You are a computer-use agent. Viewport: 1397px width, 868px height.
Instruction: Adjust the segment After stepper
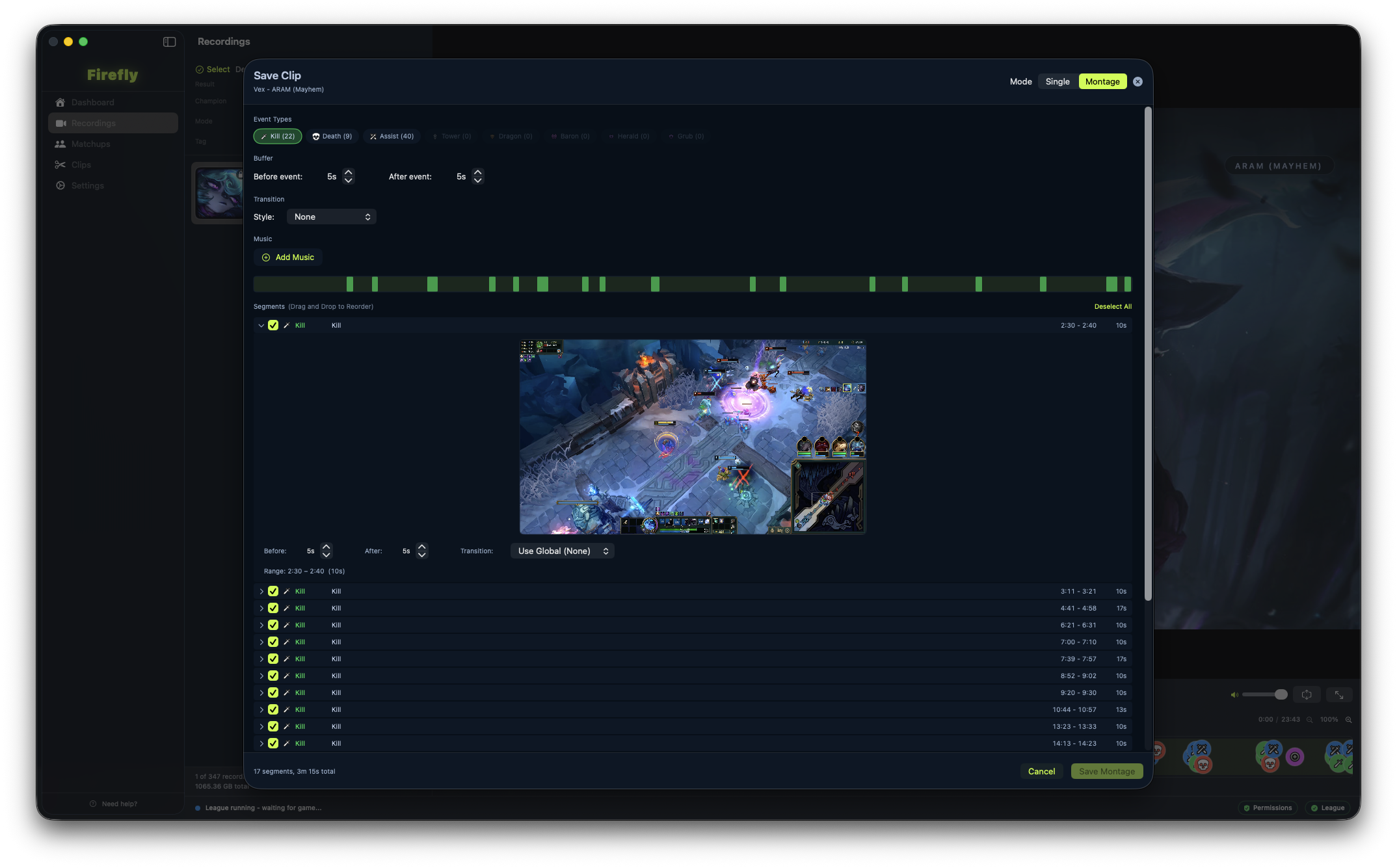point(422,551)
